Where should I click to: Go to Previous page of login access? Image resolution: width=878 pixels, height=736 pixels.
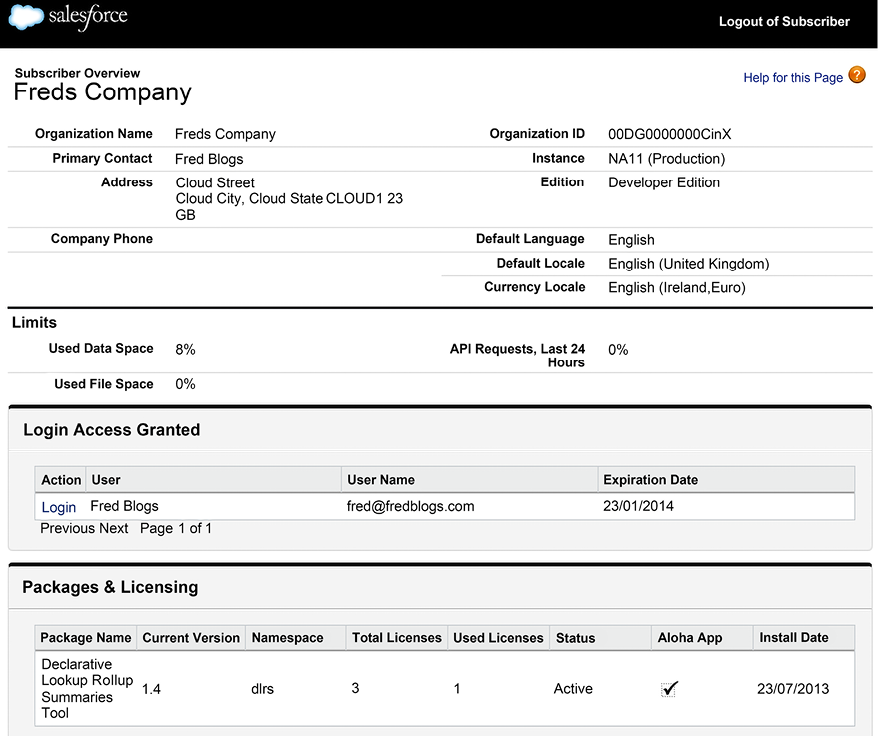click(x=68, y=528)
